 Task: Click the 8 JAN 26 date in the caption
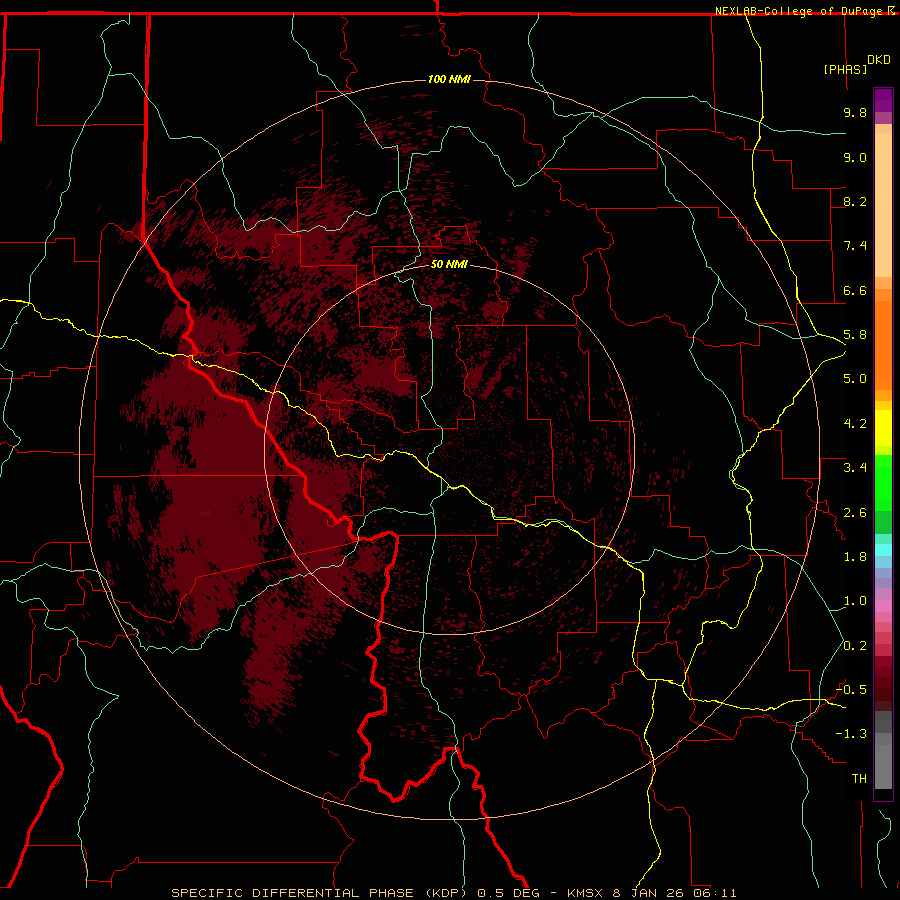650,893
